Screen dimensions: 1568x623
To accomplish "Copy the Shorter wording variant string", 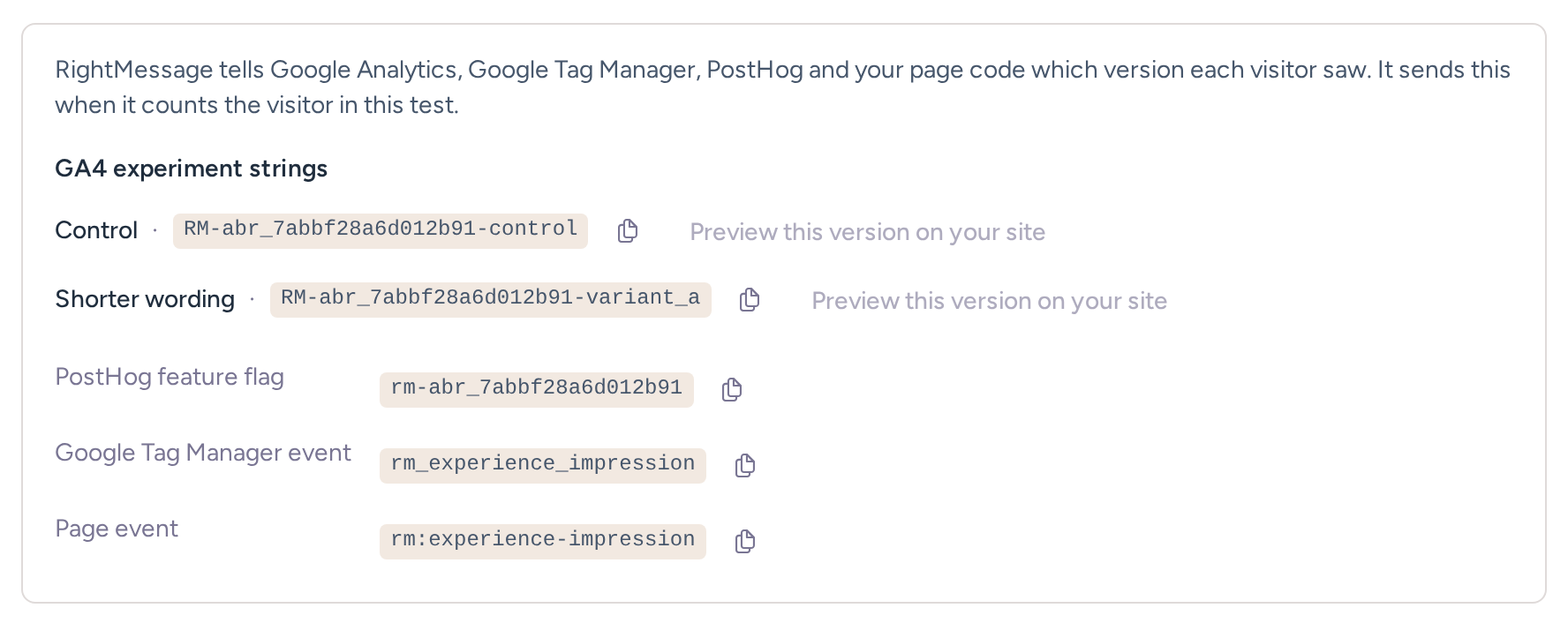I will coord(750,300).
